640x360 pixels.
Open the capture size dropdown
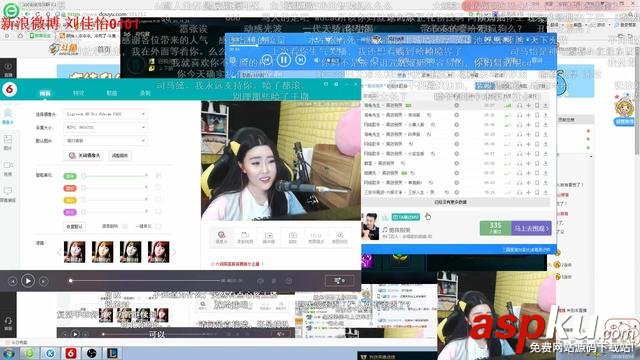pyautogui.click(x=105, y=127)
